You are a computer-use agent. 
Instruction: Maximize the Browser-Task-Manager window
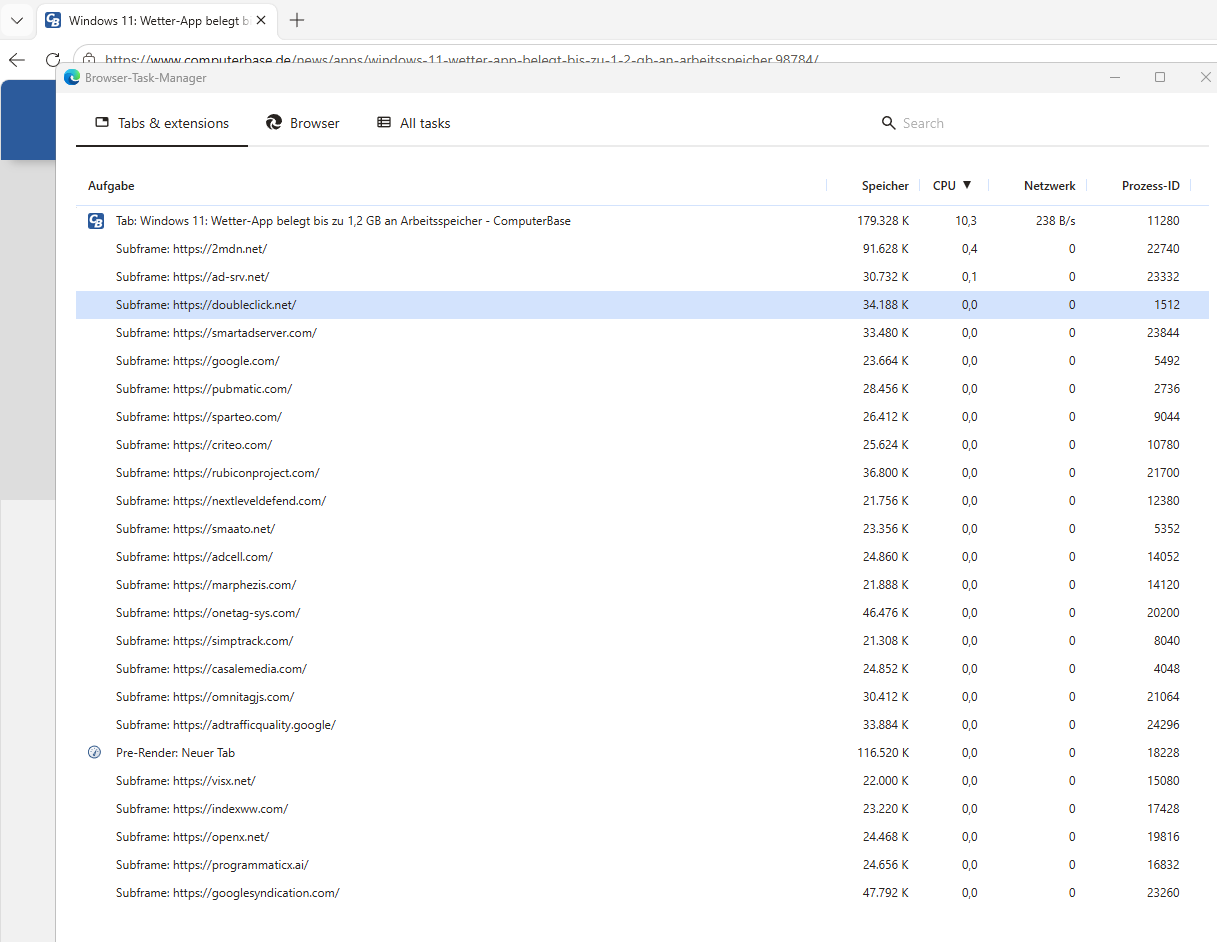coord(1160,77)
